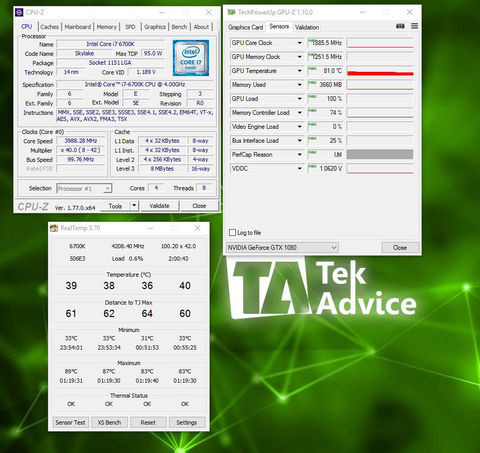This screenshot has height=453, width=480.
Task: Click the Core Speed value field
Action: (x=81, y=141)
